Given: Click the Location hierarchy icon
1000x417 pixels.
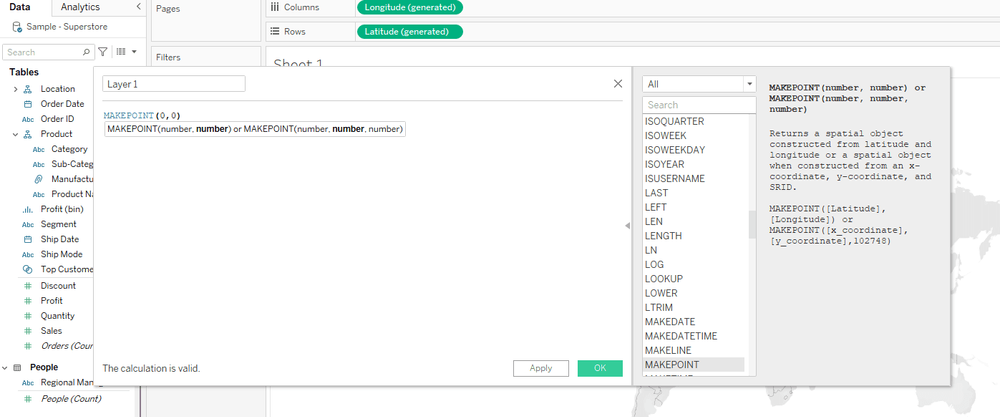Looking at the screenshot, I should click(x=28, y=89).
